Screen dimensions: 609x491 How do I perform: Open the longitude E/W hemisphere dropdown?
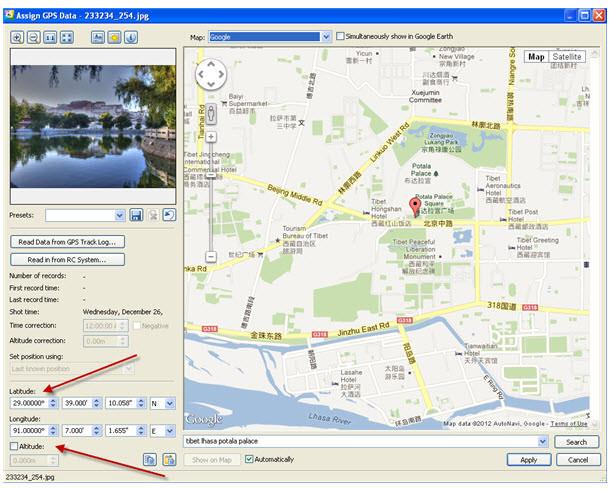point(170,431)
